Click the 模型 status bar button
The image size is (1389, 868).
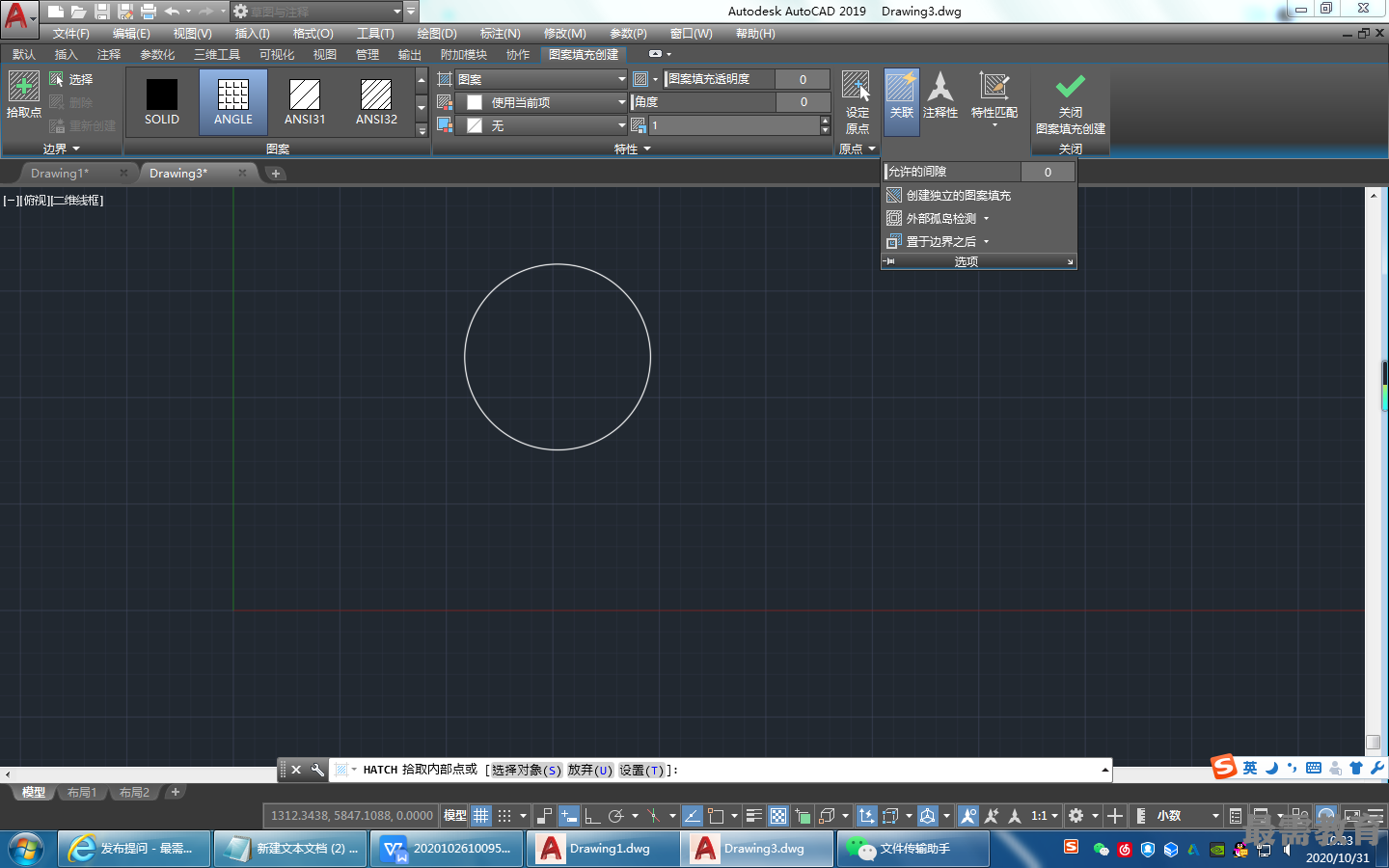[x=454, y=816]
